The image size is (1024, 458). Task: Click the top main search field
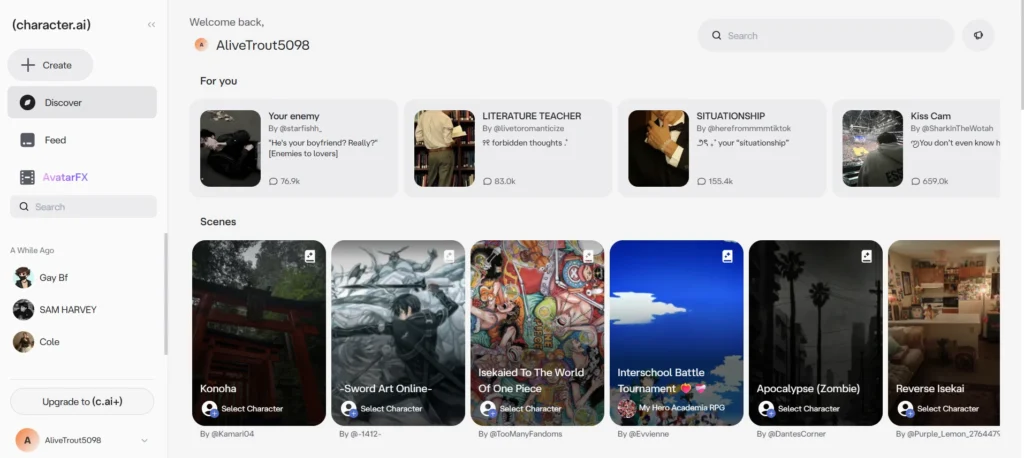pyautogui.click(x=826, y=35)
